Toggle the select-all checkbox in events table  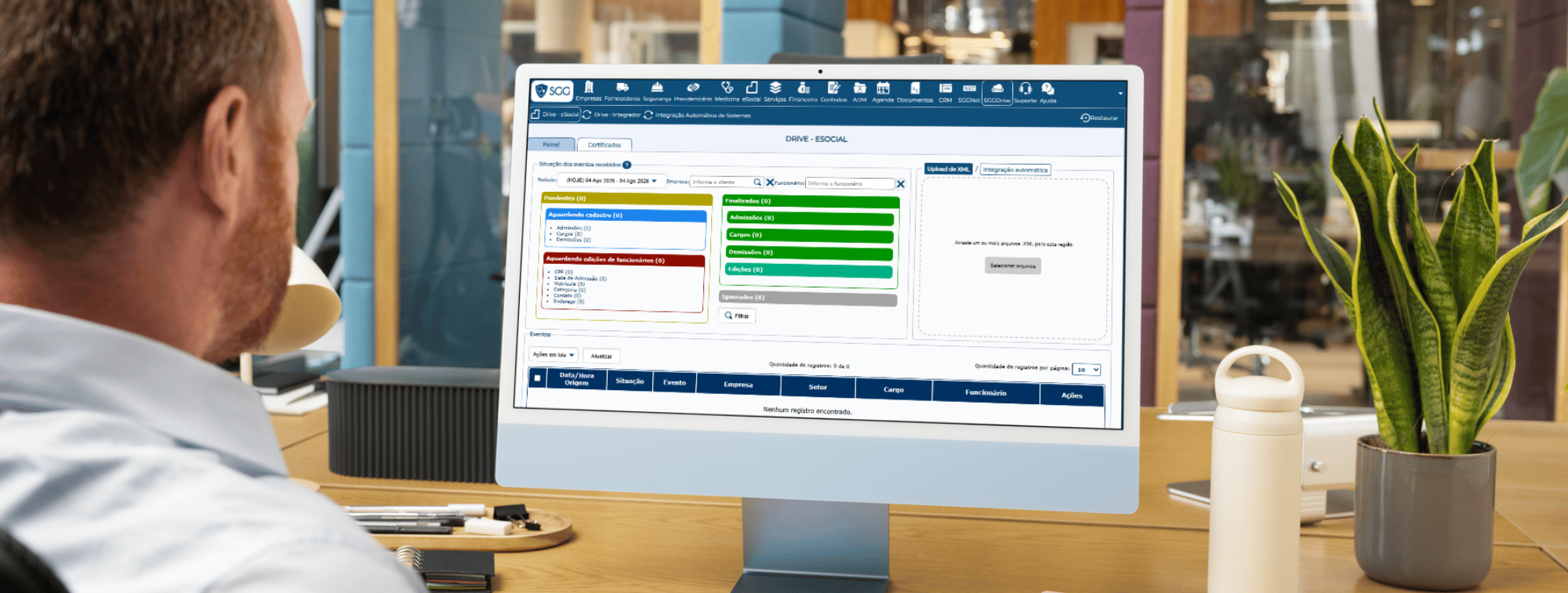tap(537, 378)
